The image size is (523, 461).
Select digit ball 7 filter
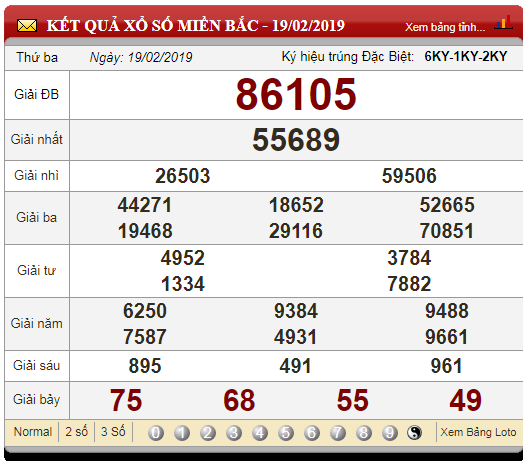point(338,433)
